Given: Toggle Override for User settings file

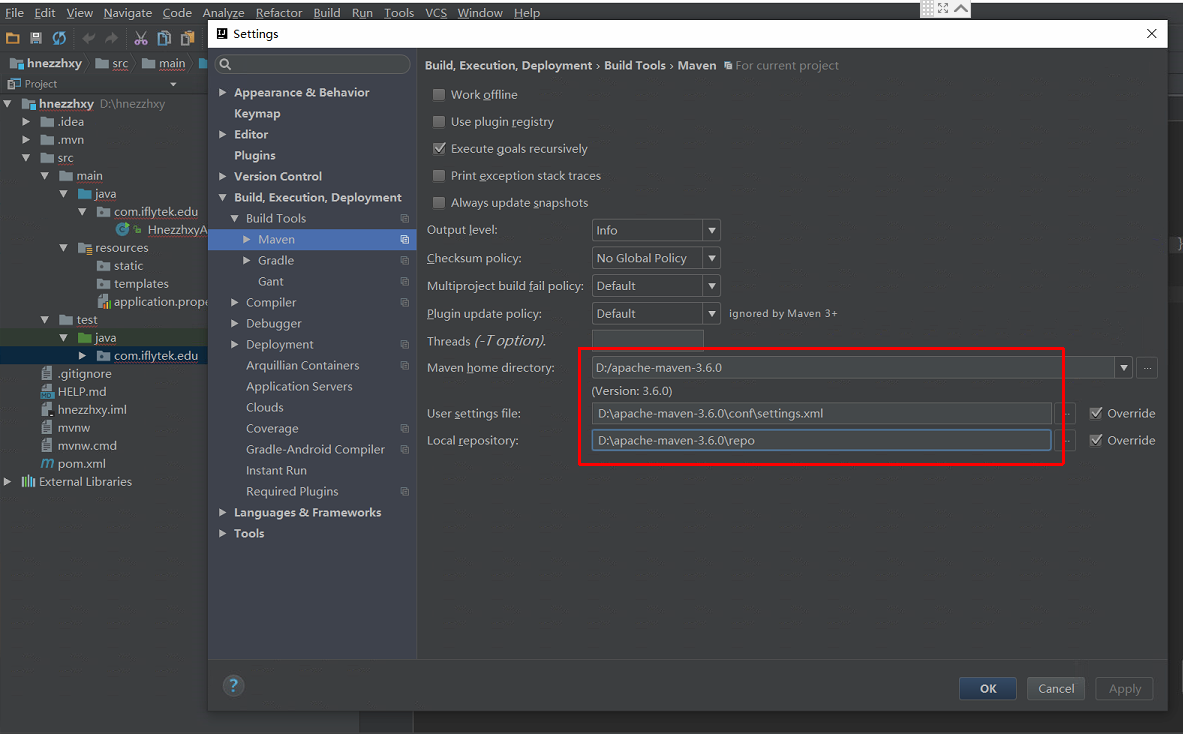Looking at the screenshot, I should coord(1095,413).
